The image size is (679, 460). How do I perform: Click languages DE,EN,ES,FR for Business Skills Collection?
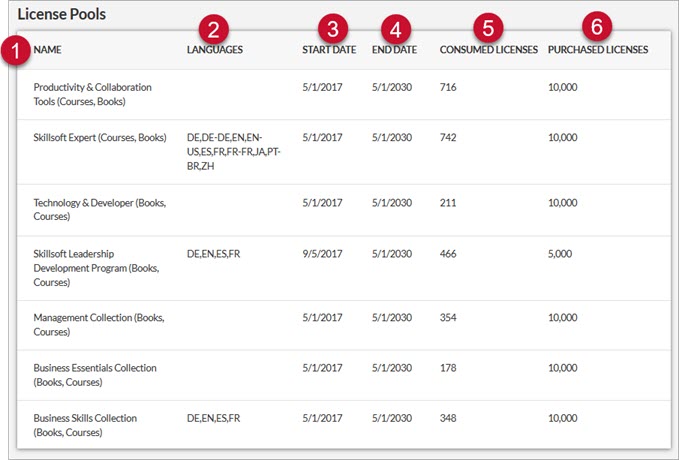(x=213, y=418)
